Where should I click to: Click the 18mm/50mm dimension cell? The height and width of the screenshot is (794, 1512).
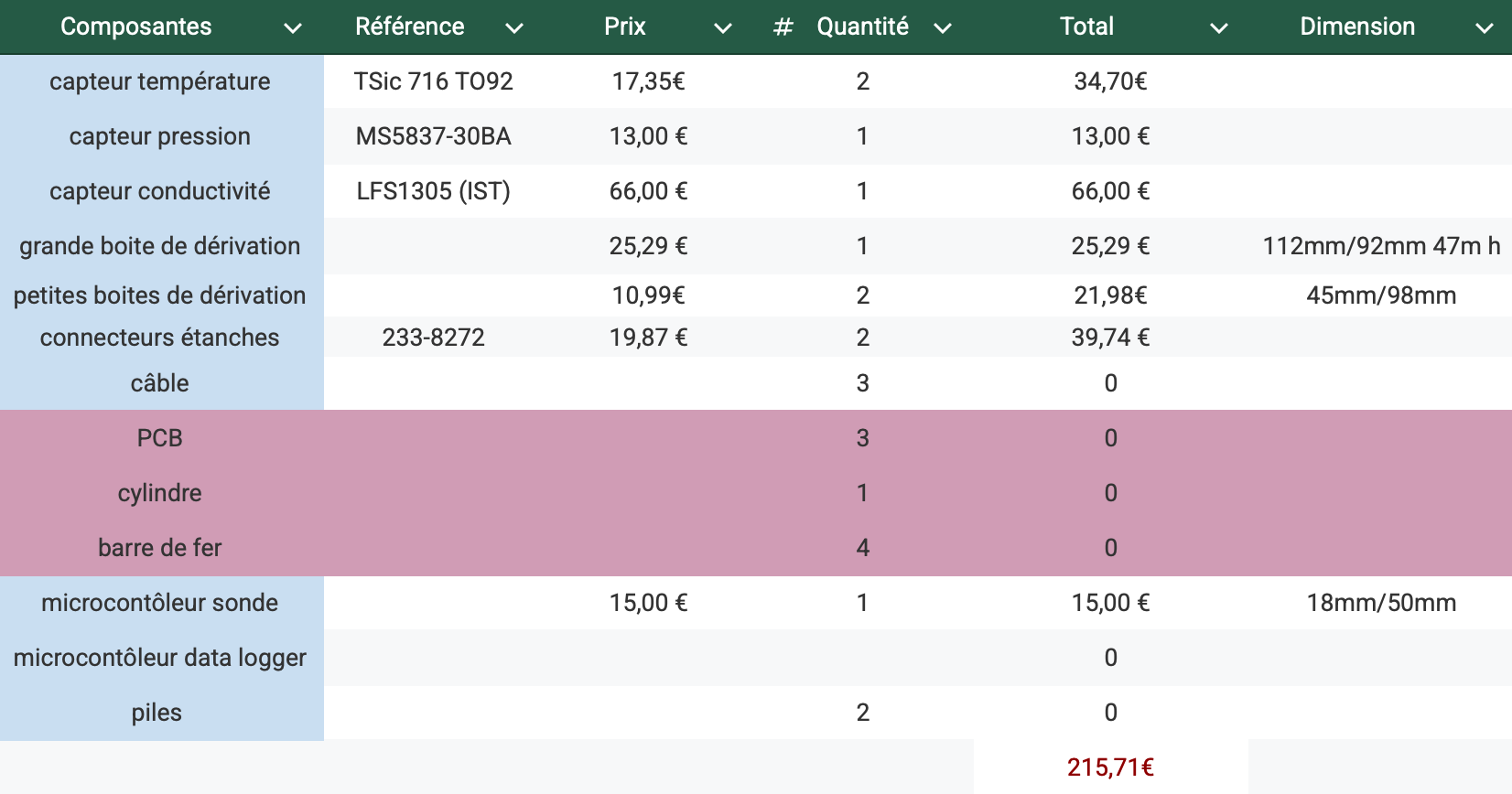(x=1380, y=603)
